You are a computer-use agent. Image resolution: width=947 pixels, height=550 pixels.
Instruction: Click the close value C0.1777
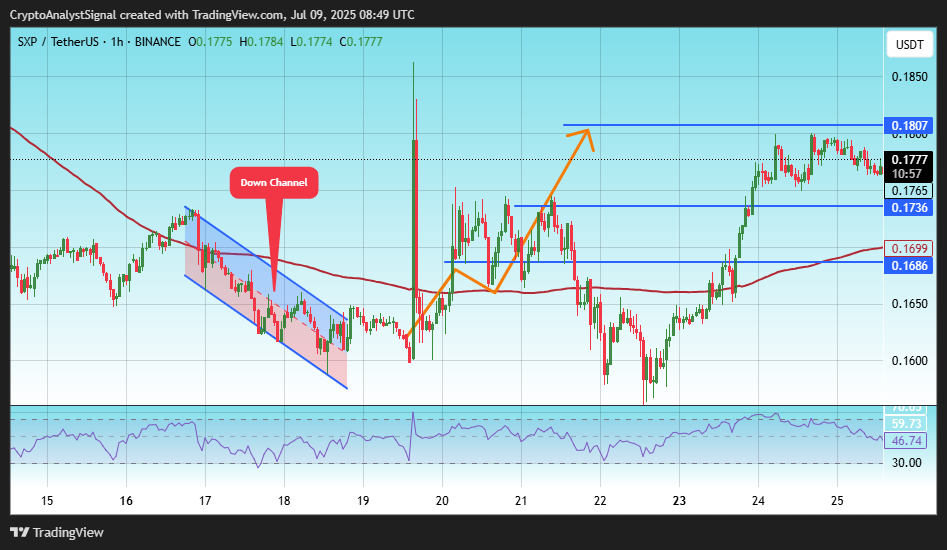point(361,42)
